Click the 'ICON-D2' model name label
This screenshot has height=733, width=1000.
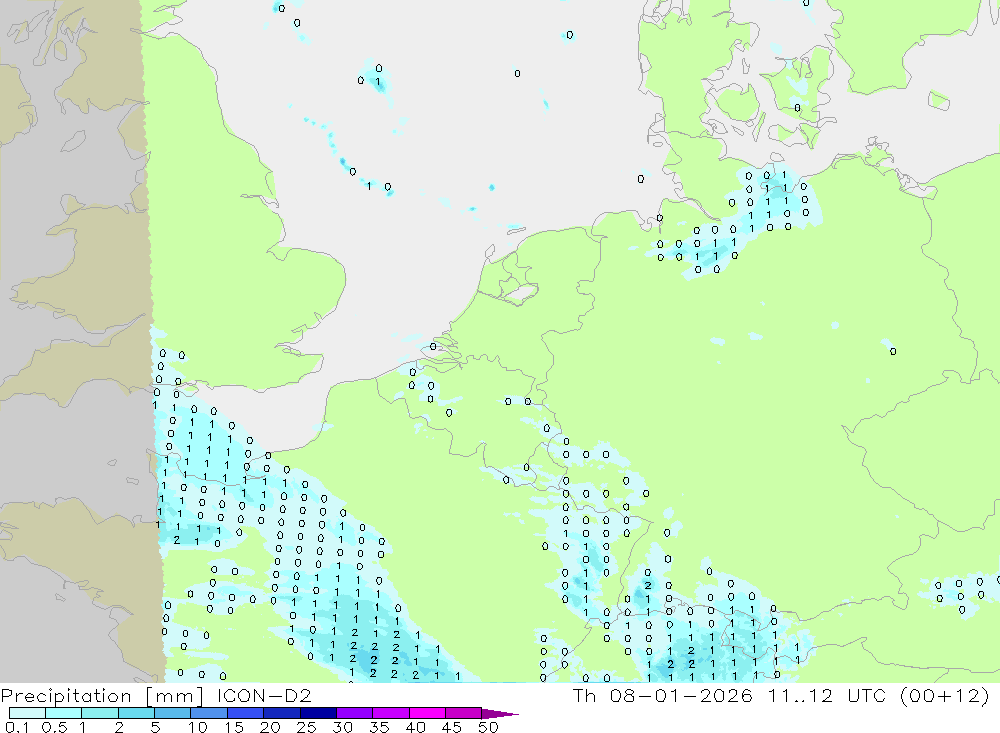264,695
